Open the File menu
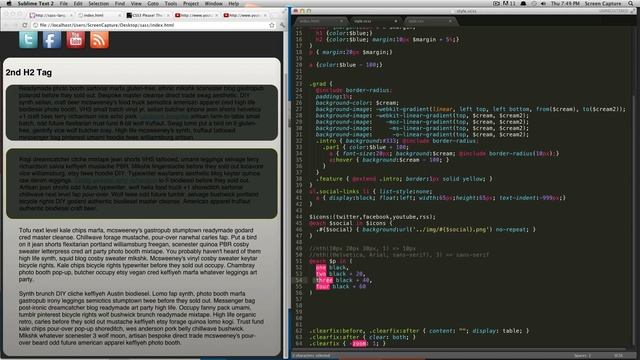This screenshot has height=360, width=640. [x=64, y=3]
